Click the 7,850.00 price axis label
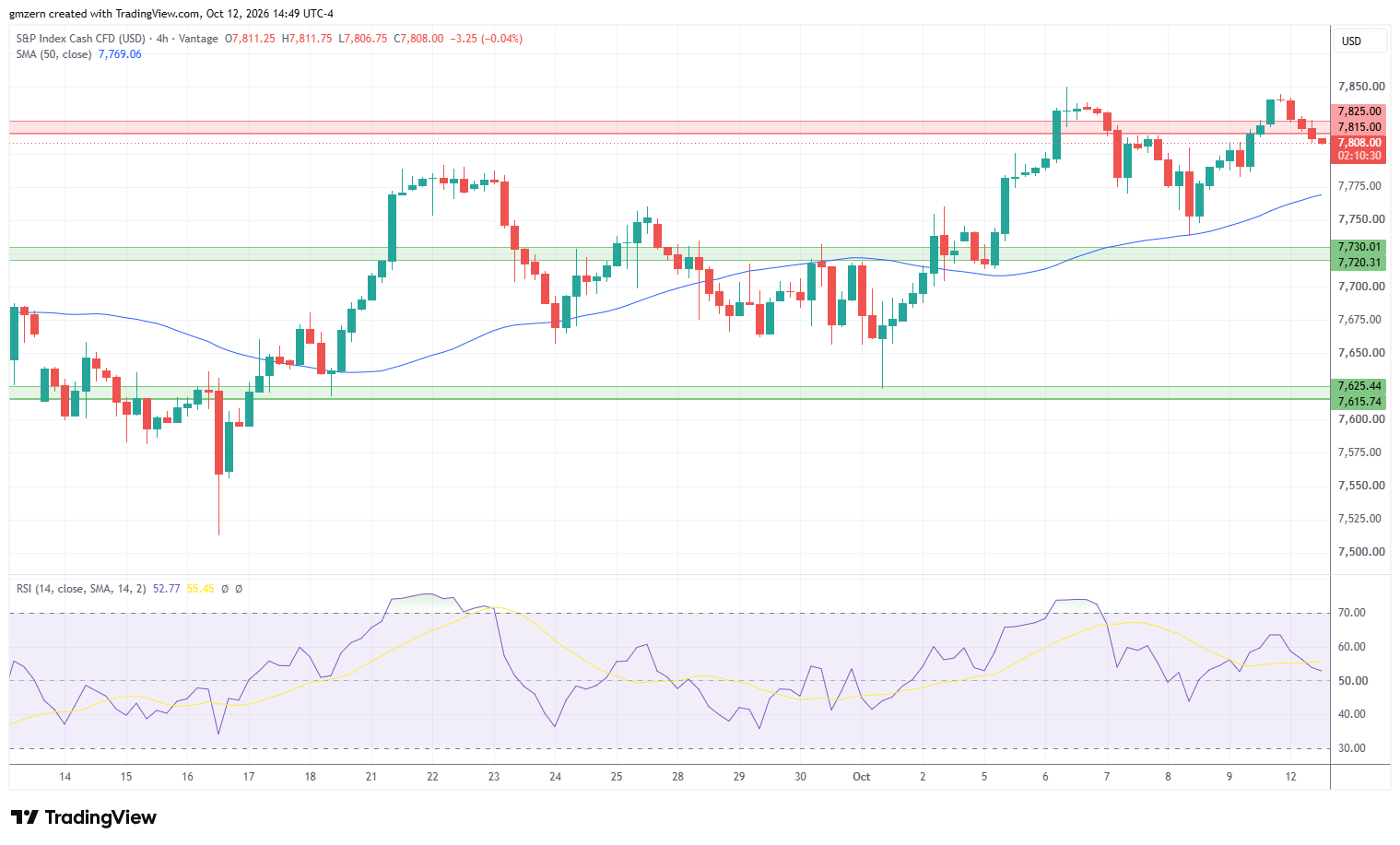Image resolution: width=1400 pixels, height=845 pixels. 1360,87
